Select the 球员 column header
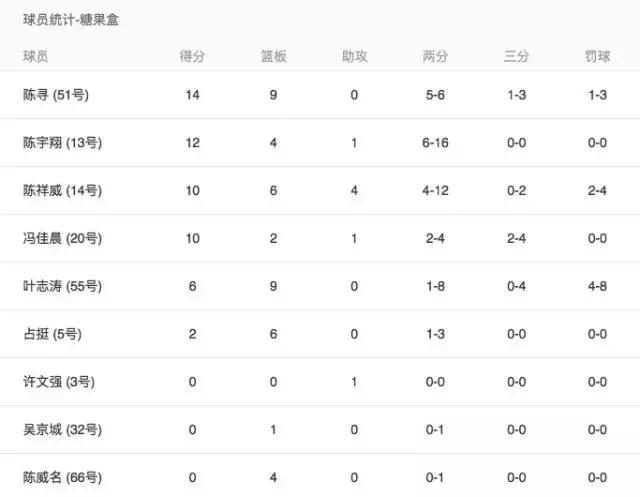This screenshot has width=640, height=497. pos(36,57)
